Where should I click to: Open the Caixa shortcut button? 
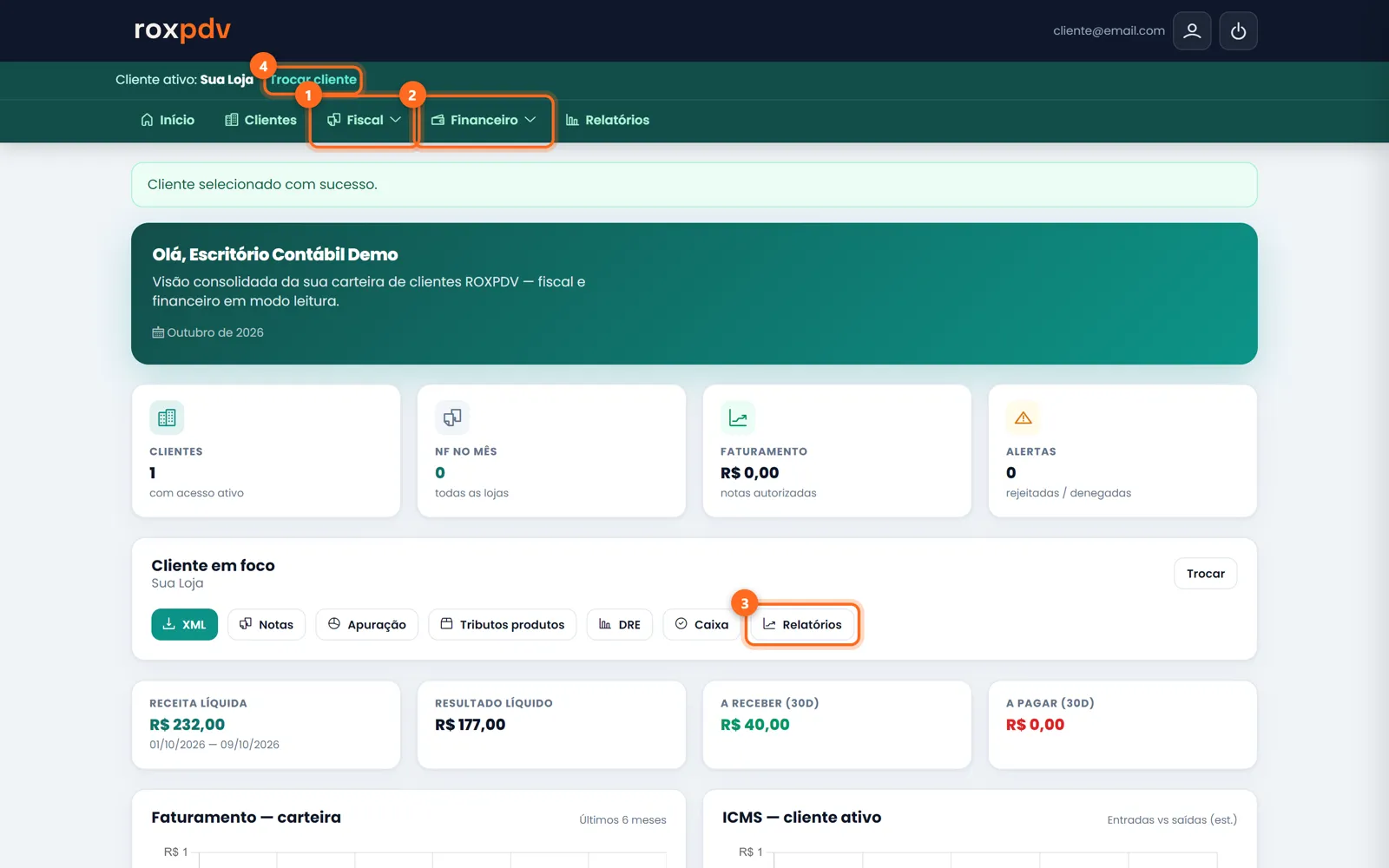point(701,624)
